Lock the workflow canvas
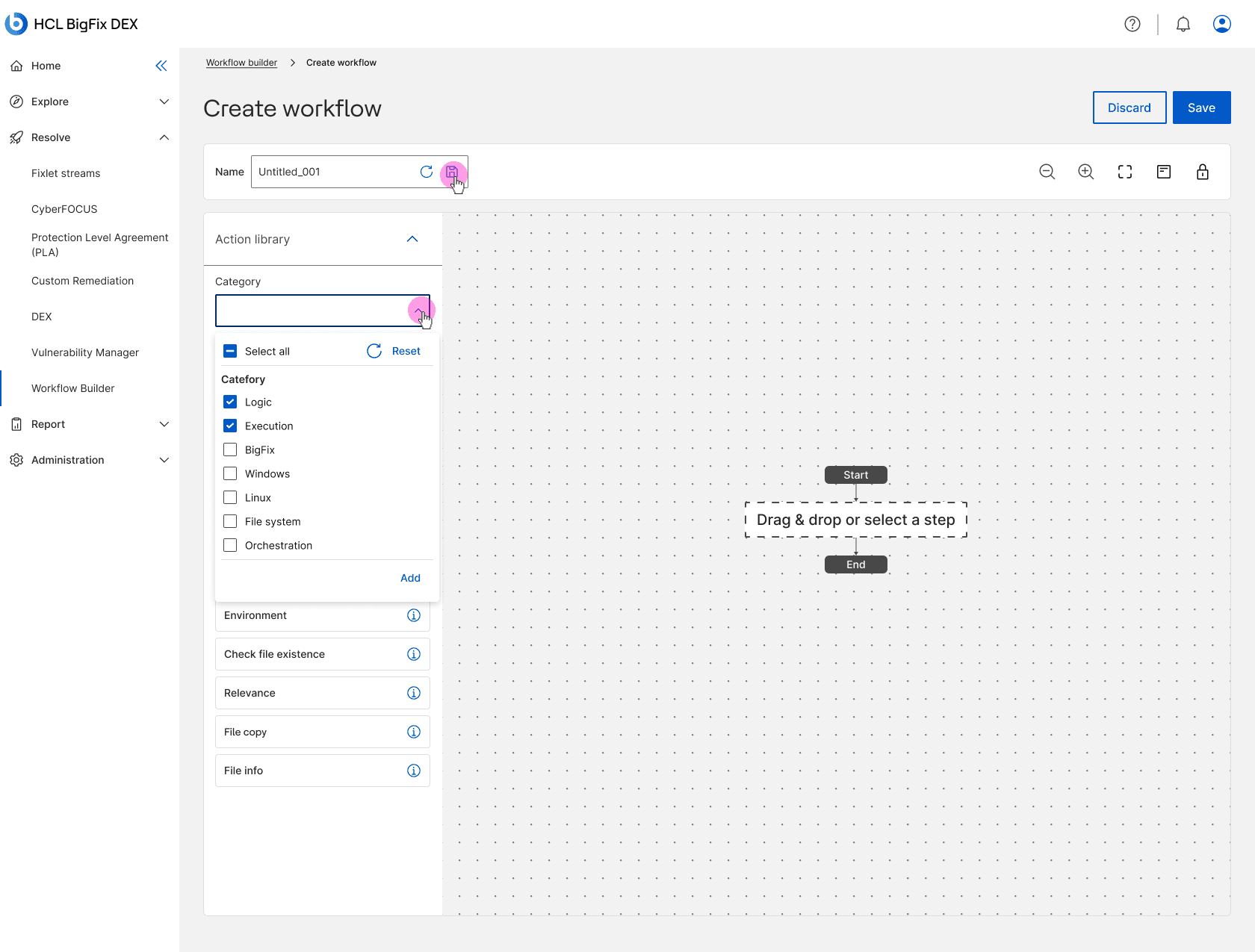The image size is (1255, 952). click(1203, 172)
